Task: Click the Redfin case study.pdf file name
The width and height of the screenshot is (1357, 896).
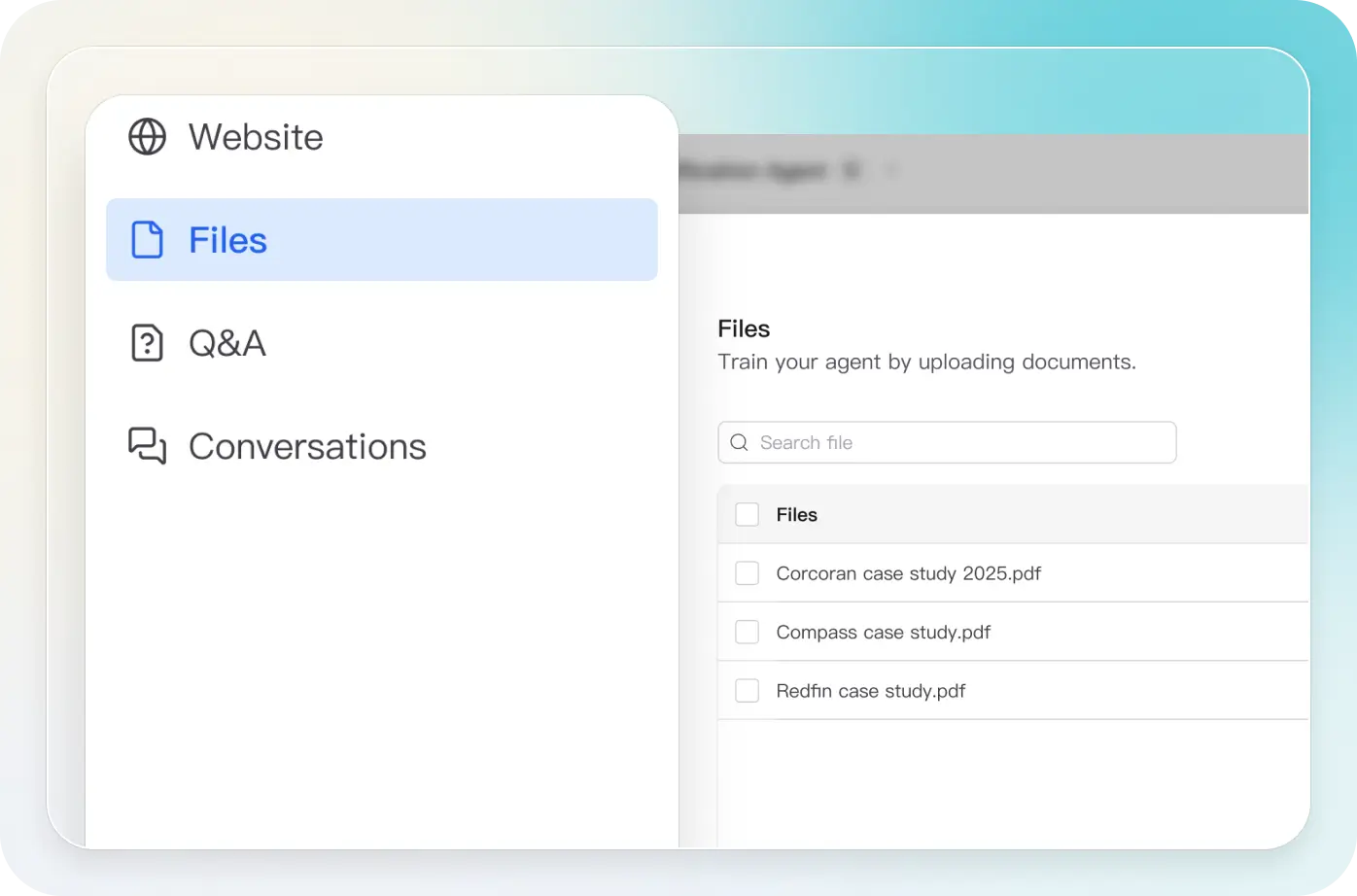Action: [x=870, y=691]
